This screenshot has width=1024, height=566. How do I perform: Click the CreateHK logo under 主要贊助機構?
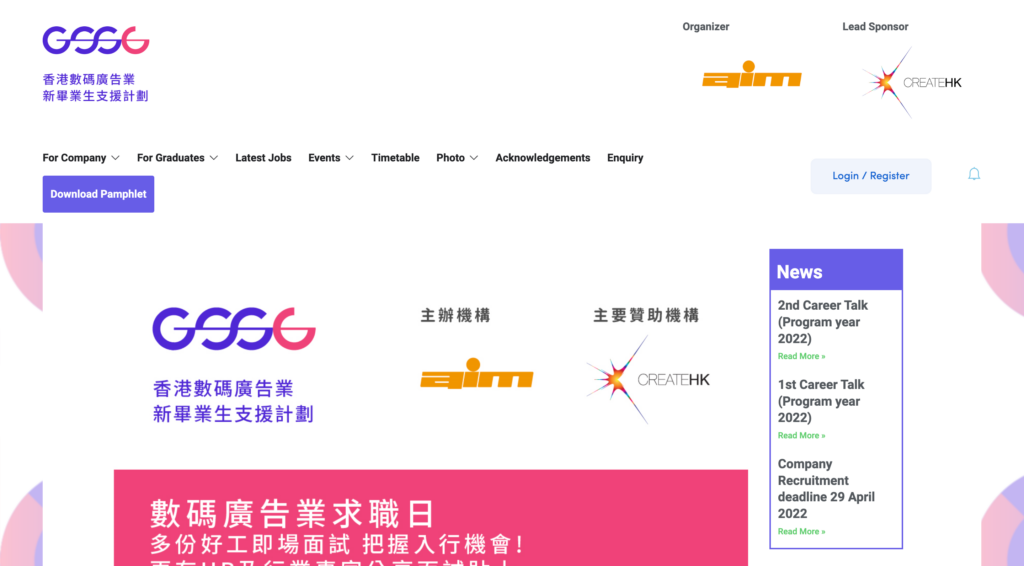click(648, 380)
